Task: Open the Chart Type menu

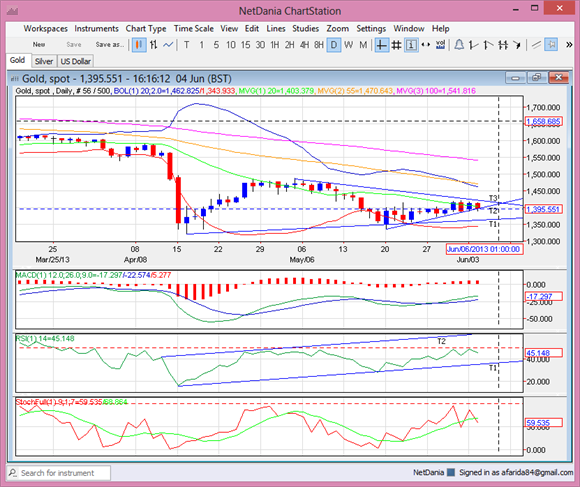Action: point(146,28)
